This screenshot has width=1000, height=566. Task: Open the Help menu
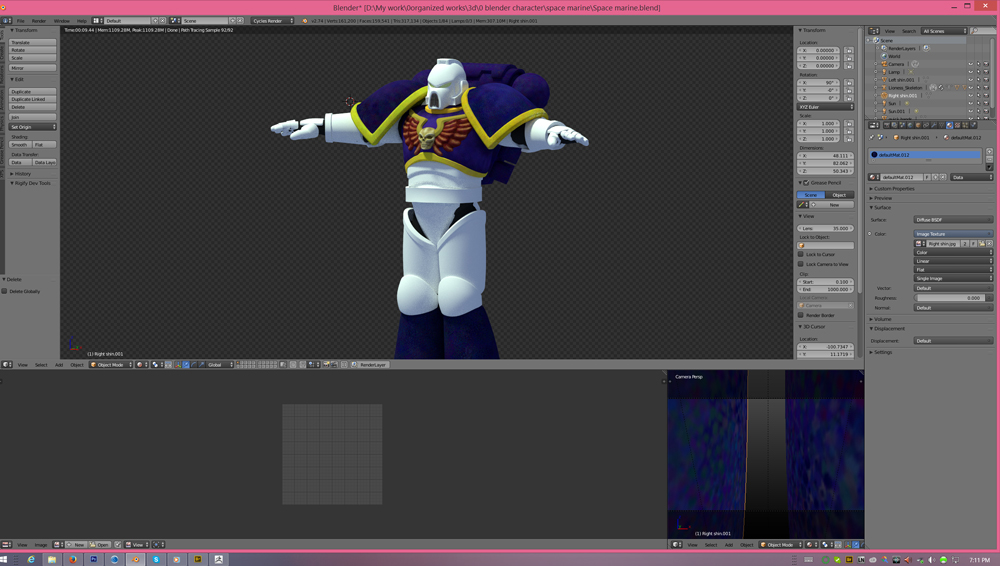point(82,20)
